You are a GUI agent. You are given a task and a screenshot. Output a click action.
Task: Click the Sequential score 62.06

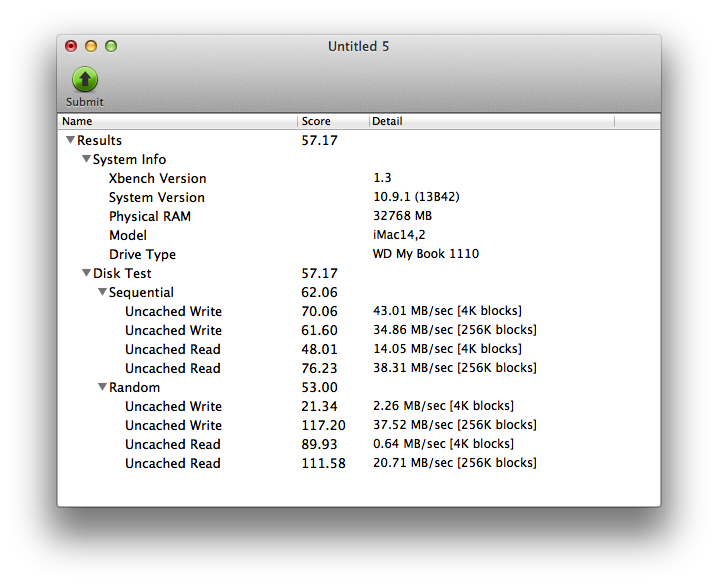319,292
